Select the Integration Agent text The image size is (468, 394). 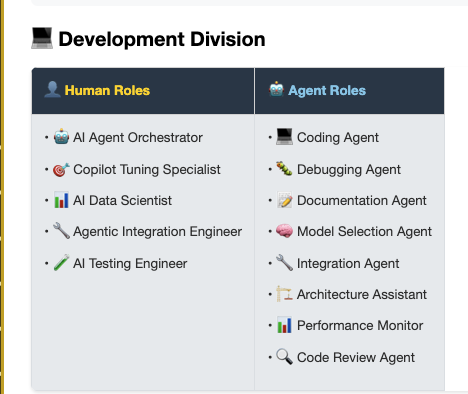pyautogui.click(x=348, y=264)
